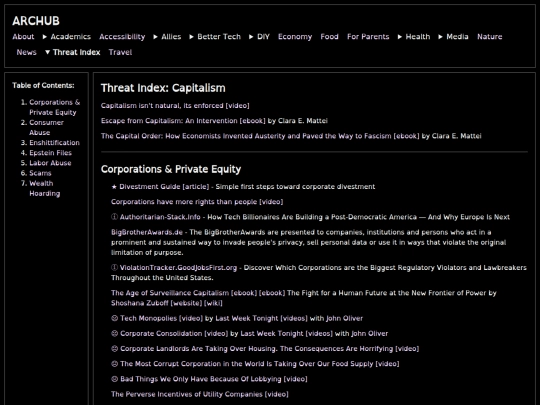Expand the Allies menu arrow
This screenshot has width=540, height=405.
pos(156,37)
